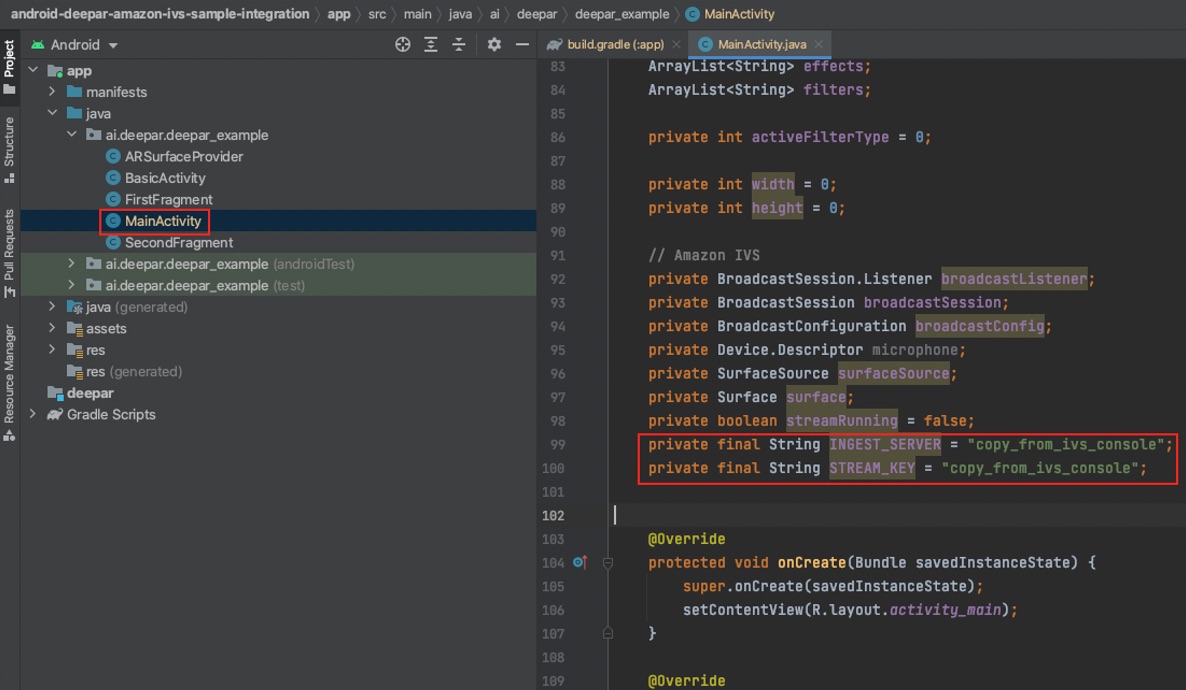The height and width of the screenshot is (690, 1186).
Task: Open Project panel settings gear
Action: click(494, 45)
